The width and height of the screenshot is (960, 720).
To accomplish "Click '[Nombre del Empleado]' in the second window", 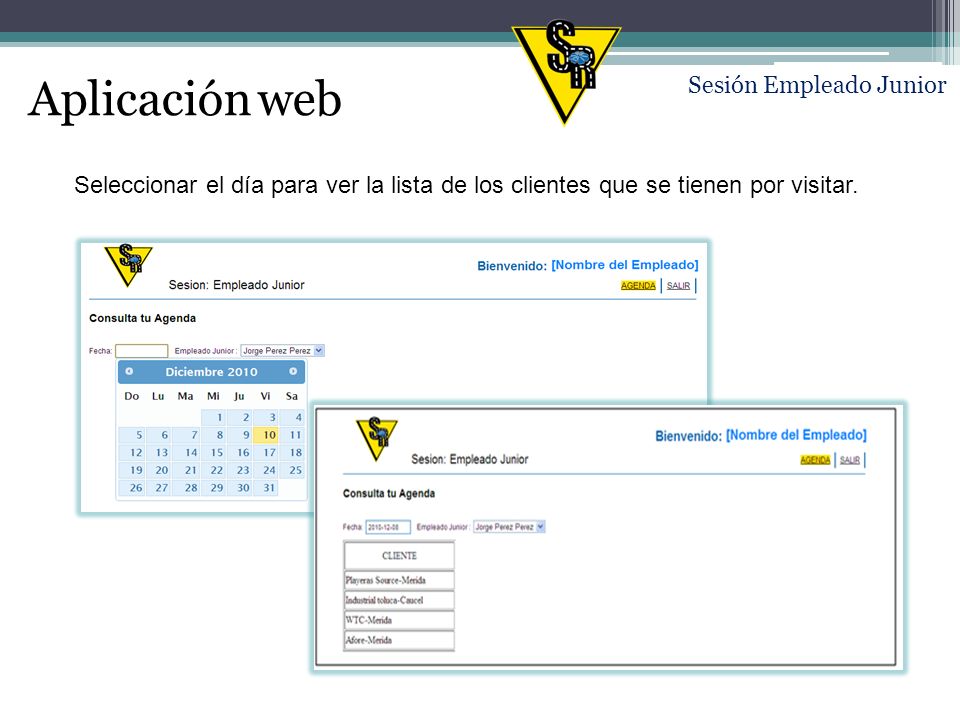I will tap(796, 435).
